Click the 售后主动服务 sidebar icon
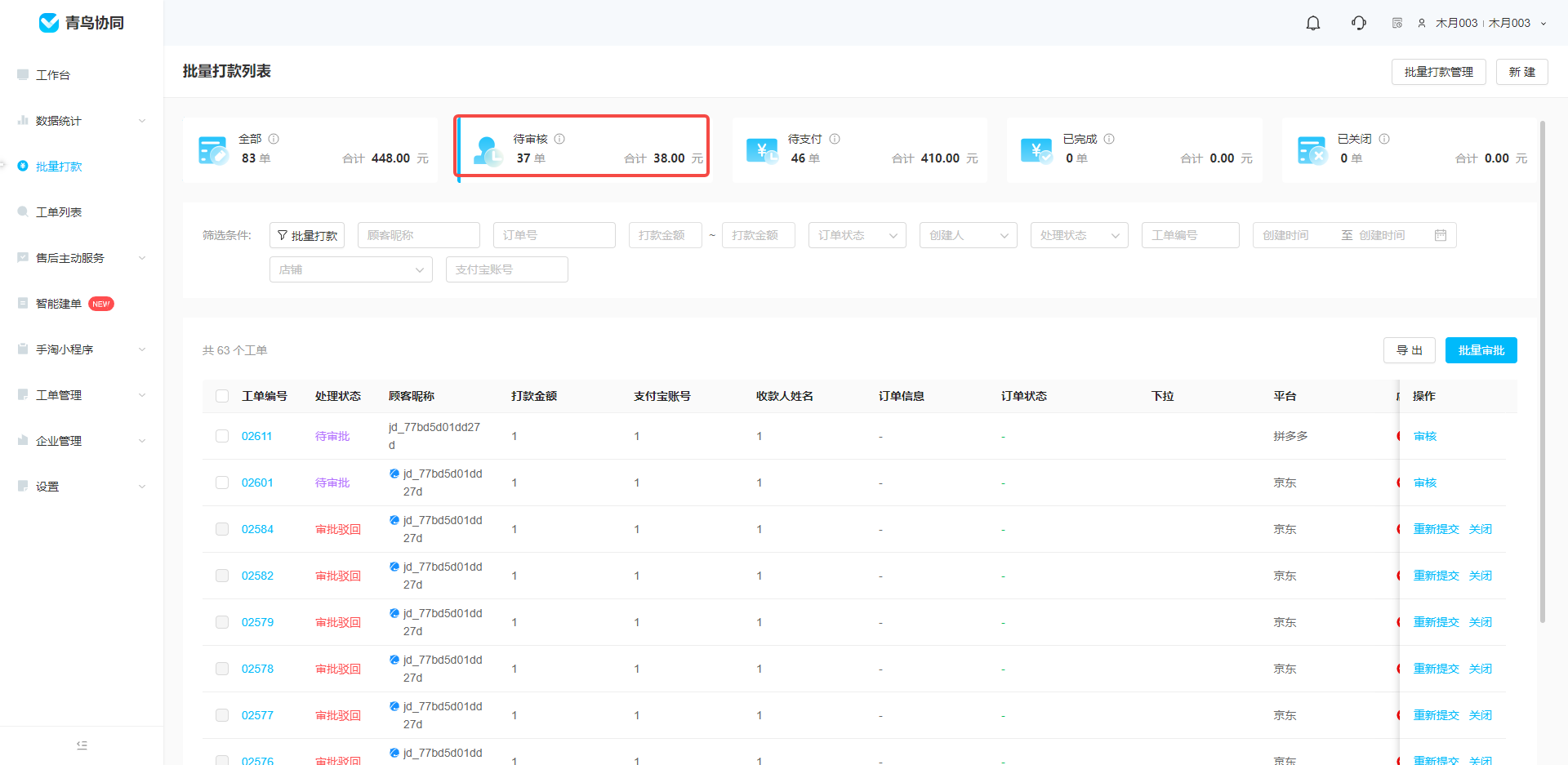This screenshot has width=1568, height=765. coord(23,257)
